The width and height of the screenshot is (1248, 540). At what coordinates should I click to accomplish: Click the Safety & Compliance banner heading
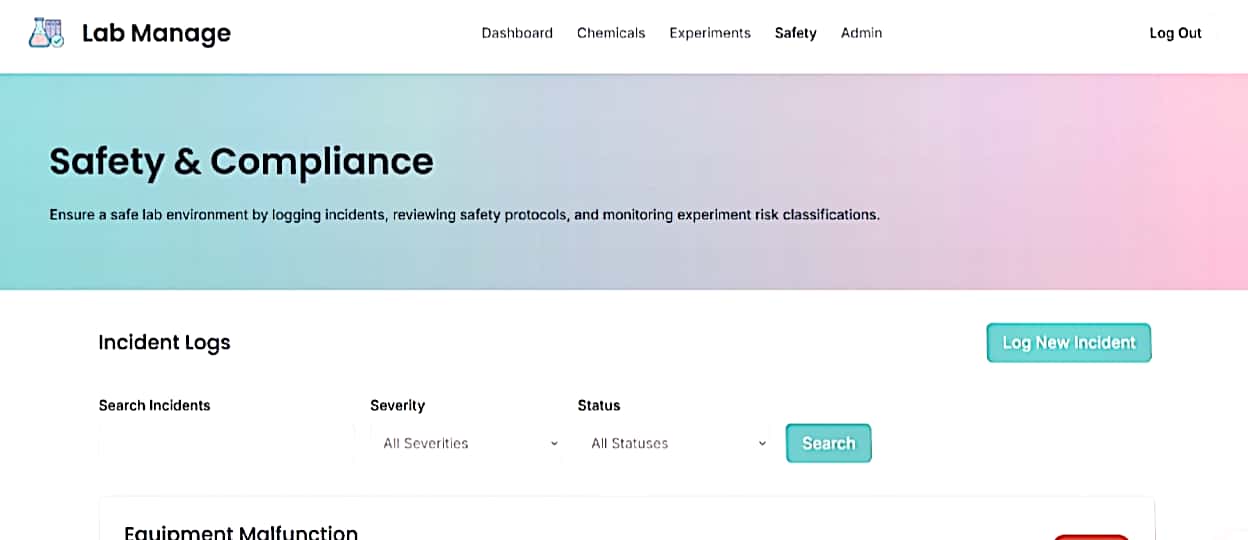coord(241,161)
